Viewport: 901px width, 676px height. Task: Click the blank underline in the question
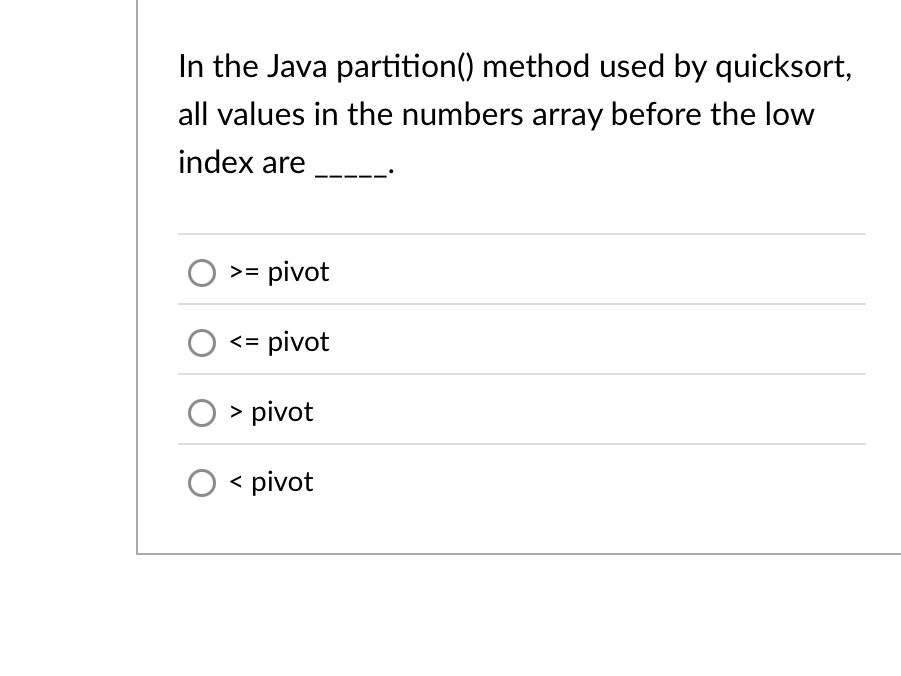click(352, 174)
